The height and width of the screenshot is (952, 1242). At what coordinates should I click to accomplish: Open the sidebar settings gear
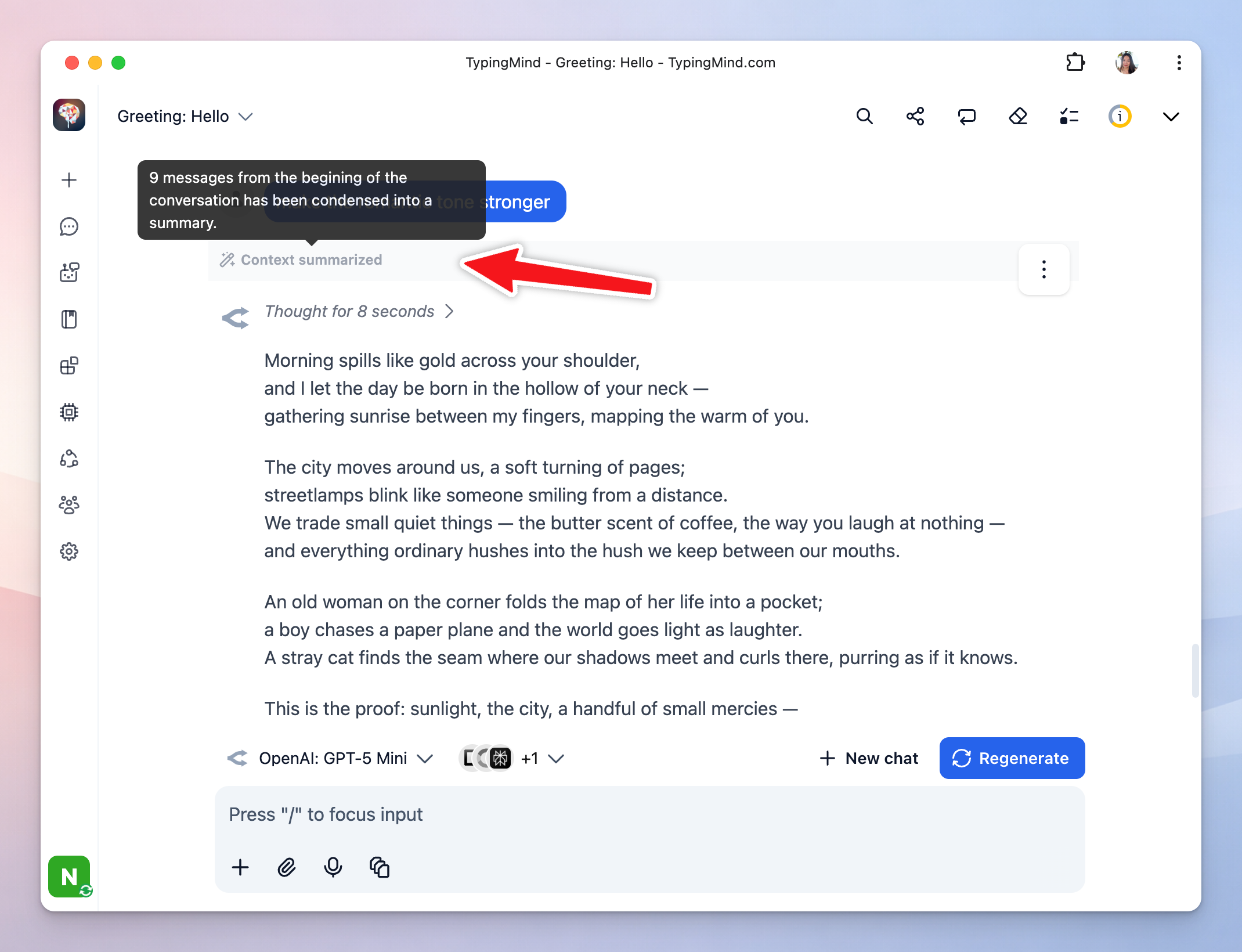[69, 551]
